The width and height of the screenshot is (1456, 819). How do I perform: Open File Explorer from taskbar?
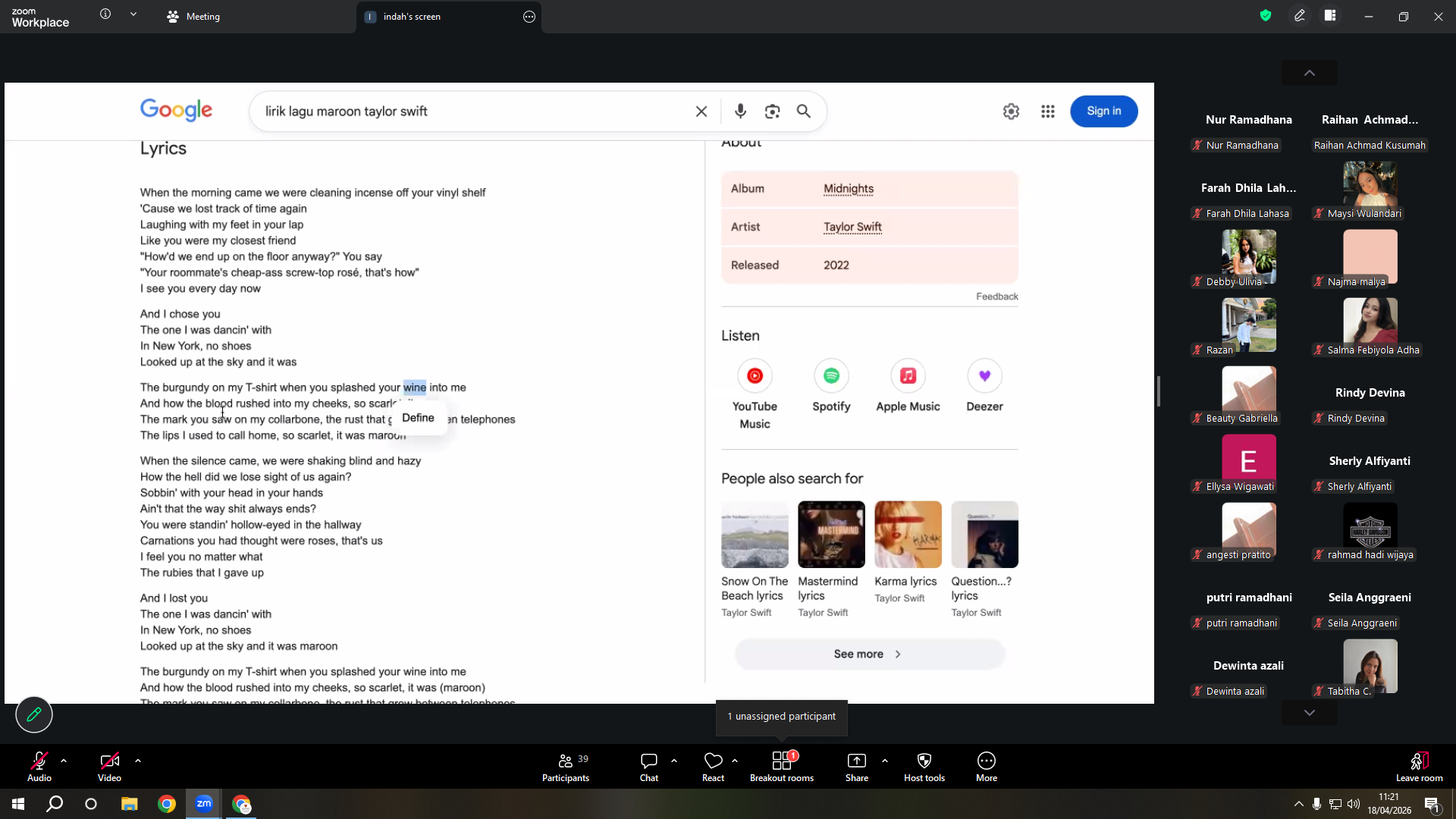(x=130, y=804)
